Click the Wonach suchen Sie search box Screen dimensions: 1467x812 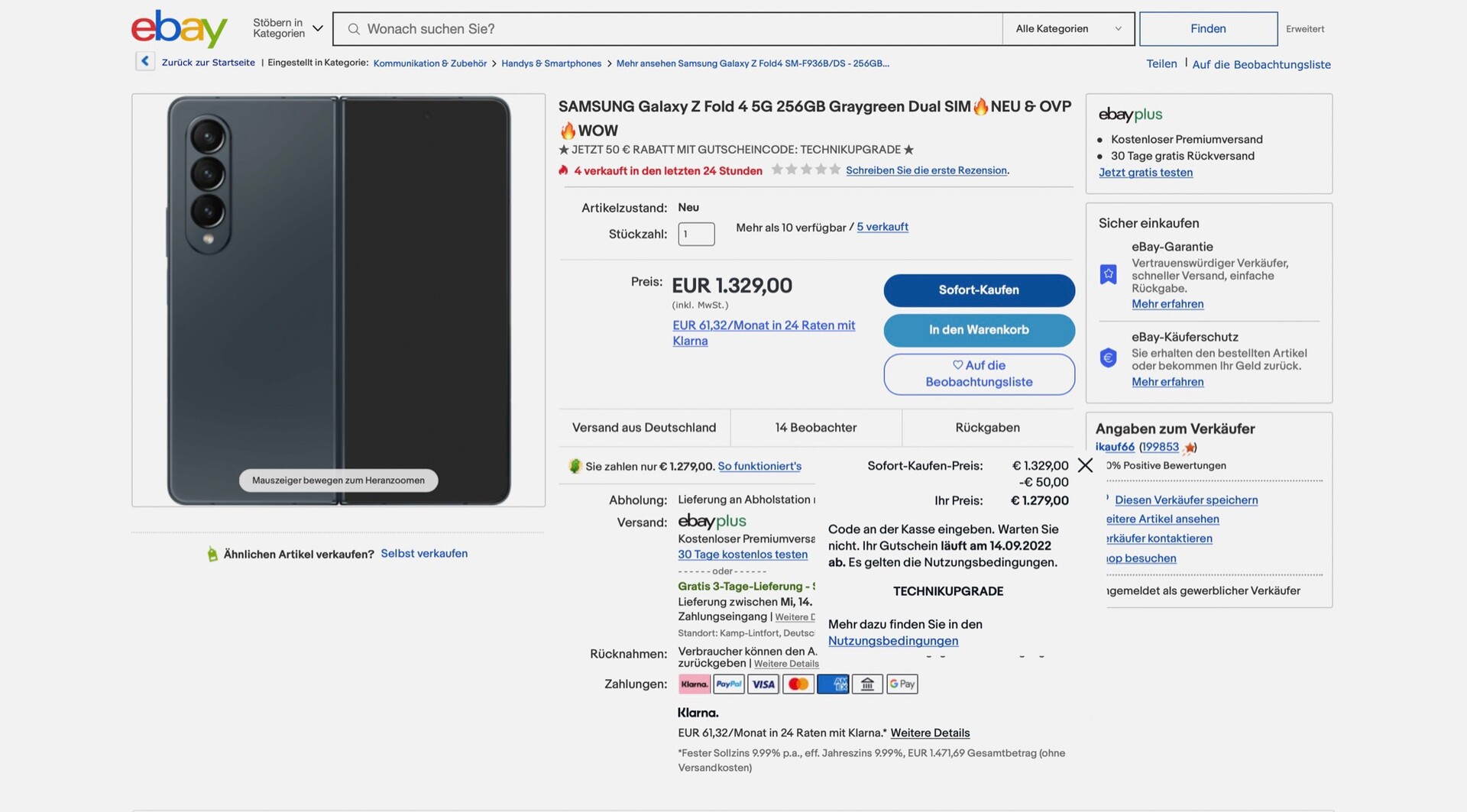click(x=667, y=29)
